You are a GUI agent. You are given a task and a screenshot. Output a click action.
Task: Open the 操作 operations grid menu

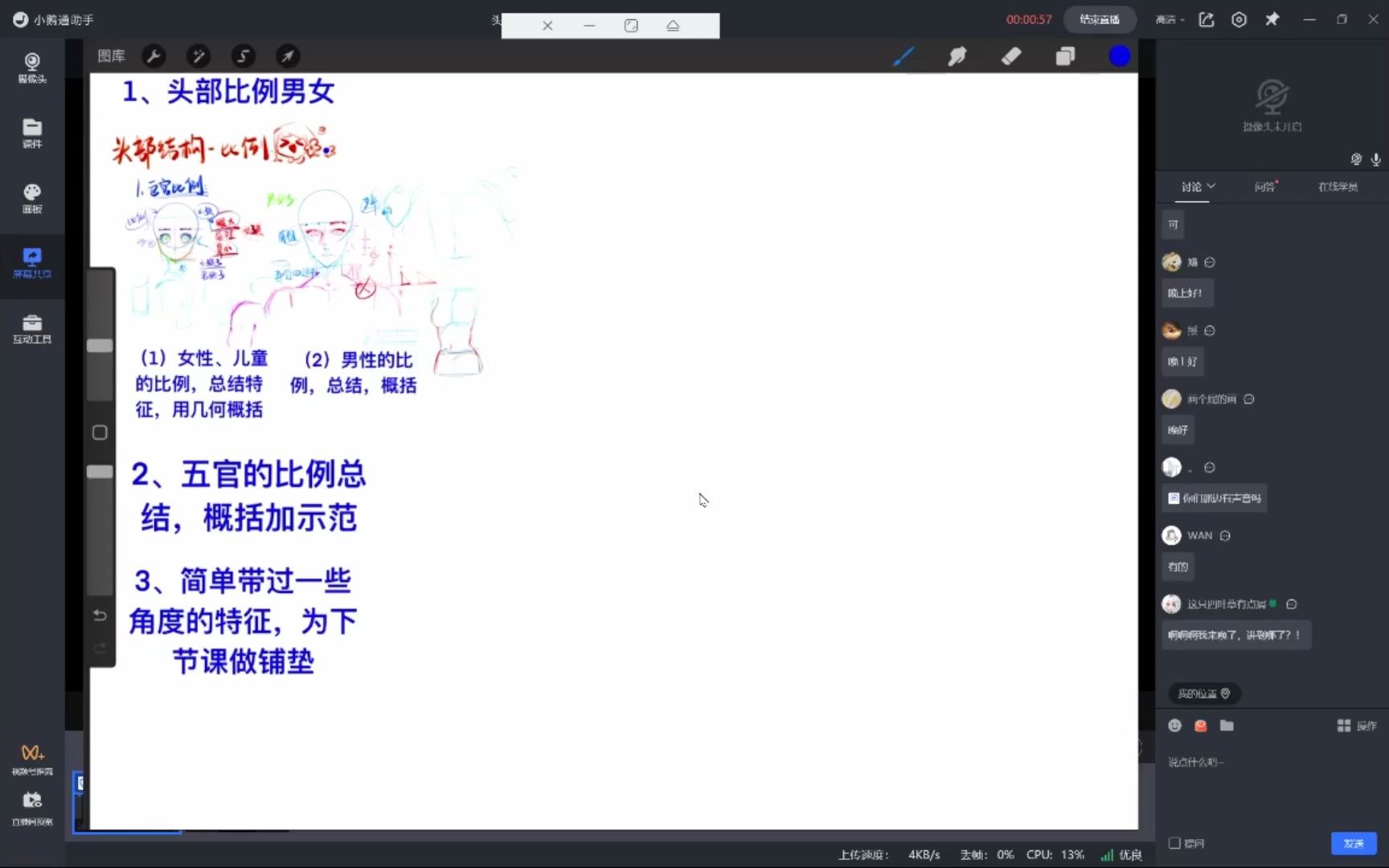pos(1357,726)
